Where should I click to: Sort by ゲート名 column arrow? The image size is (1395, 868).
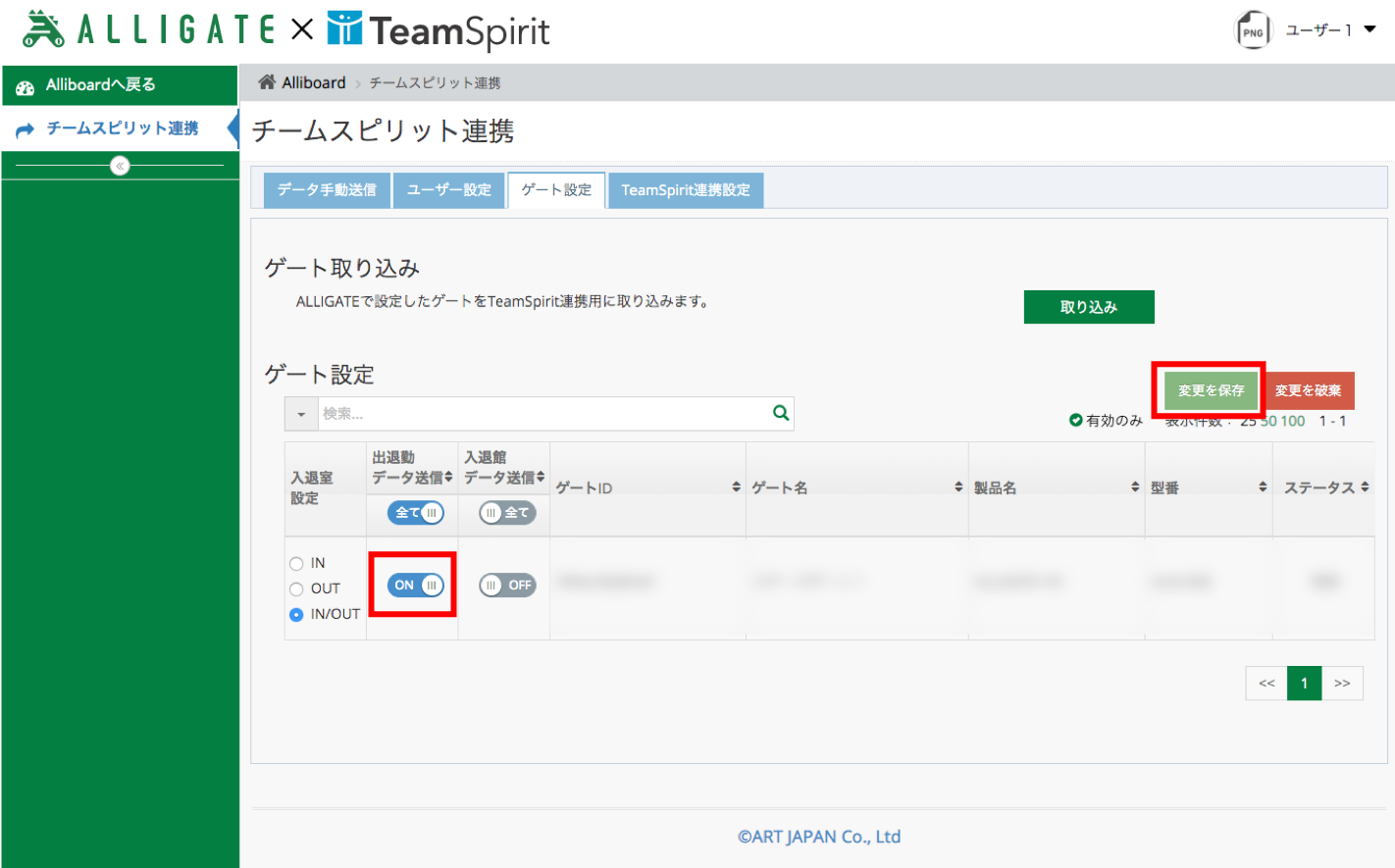click(958, 487)
